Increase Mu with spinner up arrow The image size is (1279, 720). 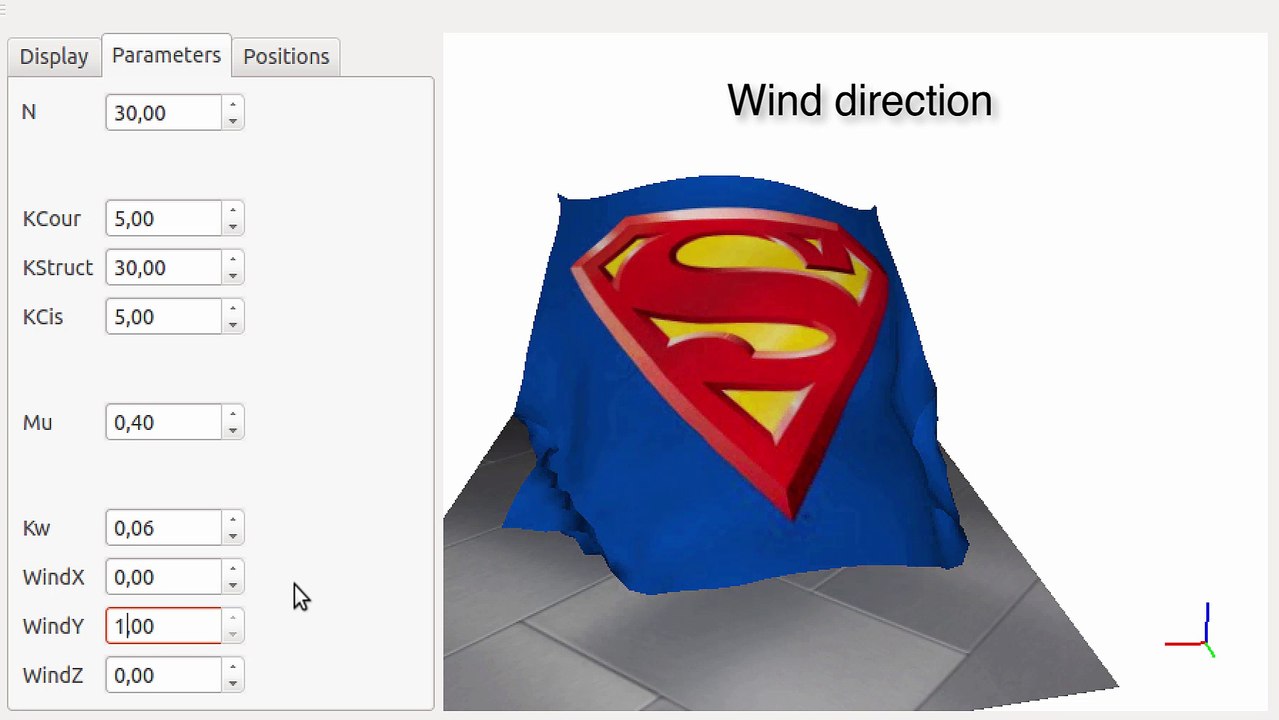(232, 414)
